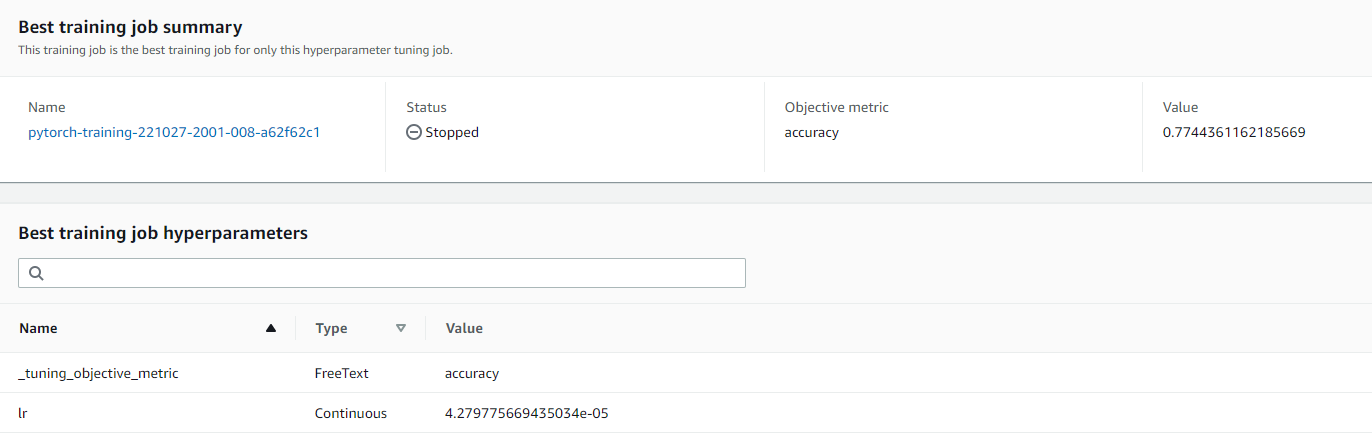Click the Value column header
The height and width of the screenshot is (433, 1372).
point(464,328)
